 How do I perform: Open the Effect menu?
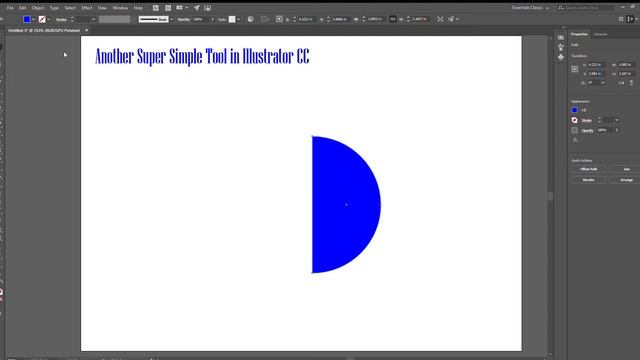click(x=87, y=8)
